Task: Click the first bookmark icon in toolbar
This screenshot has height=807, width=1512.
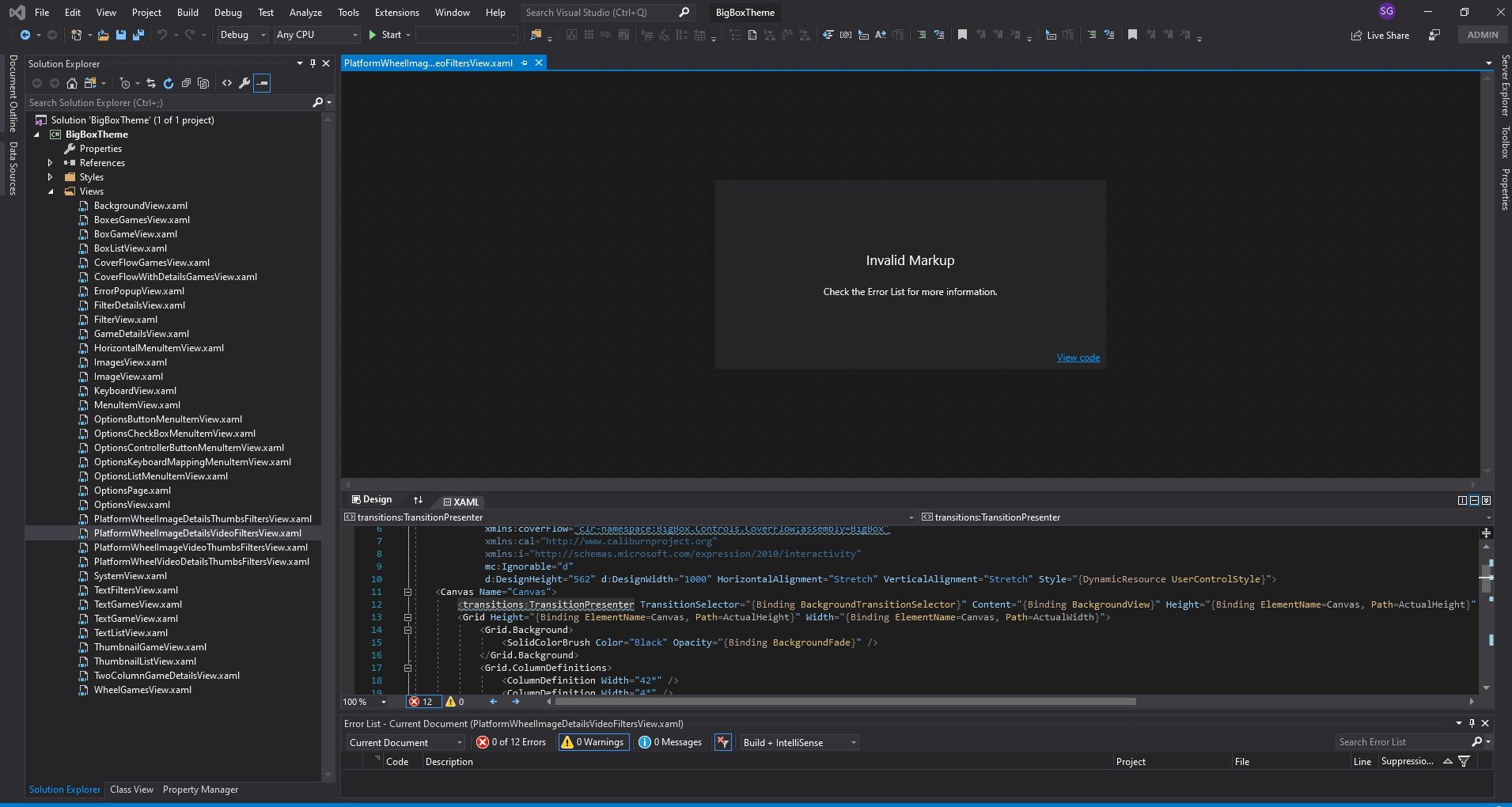Action: tap(962, 35)
